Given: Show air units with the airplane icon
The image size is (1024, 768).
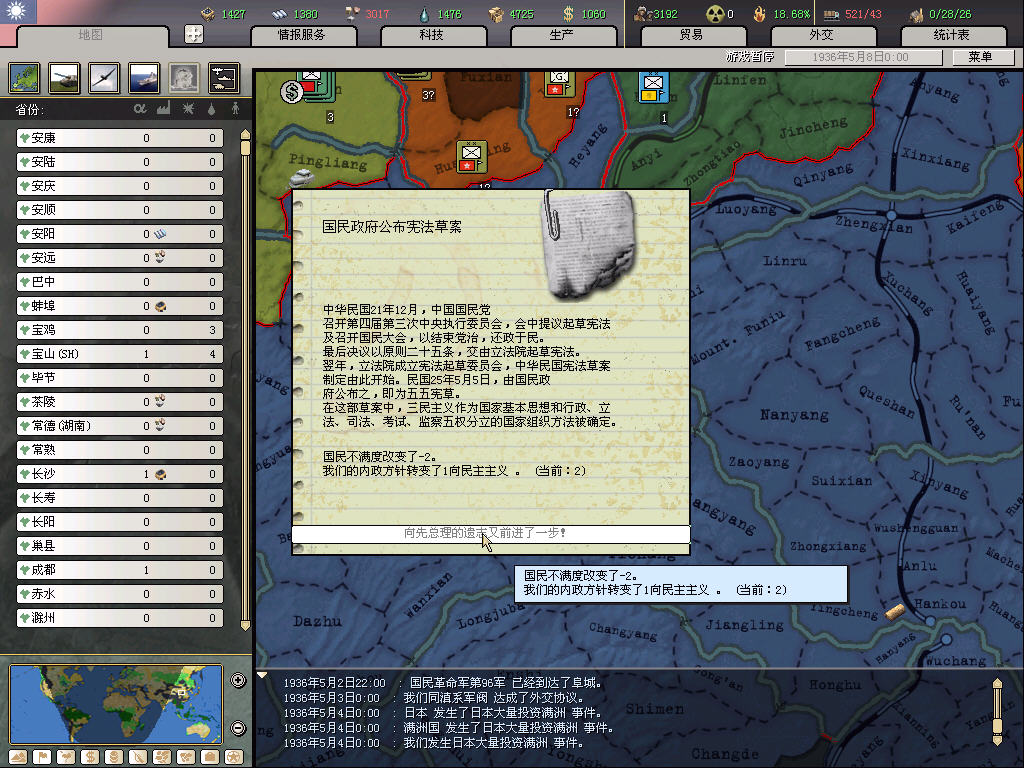Looking at the screenshot, I should coord(104,78).
